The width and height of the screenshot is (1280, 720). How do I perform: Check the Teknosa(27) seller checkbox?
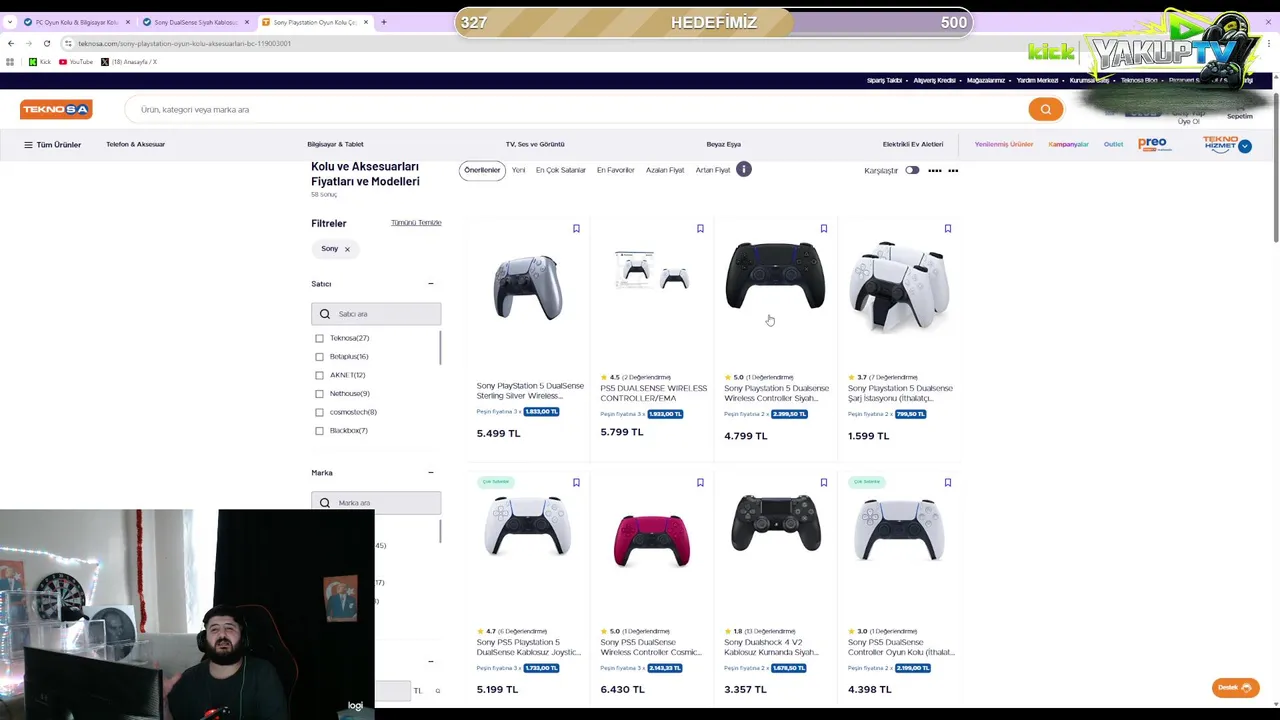(320, 338)
